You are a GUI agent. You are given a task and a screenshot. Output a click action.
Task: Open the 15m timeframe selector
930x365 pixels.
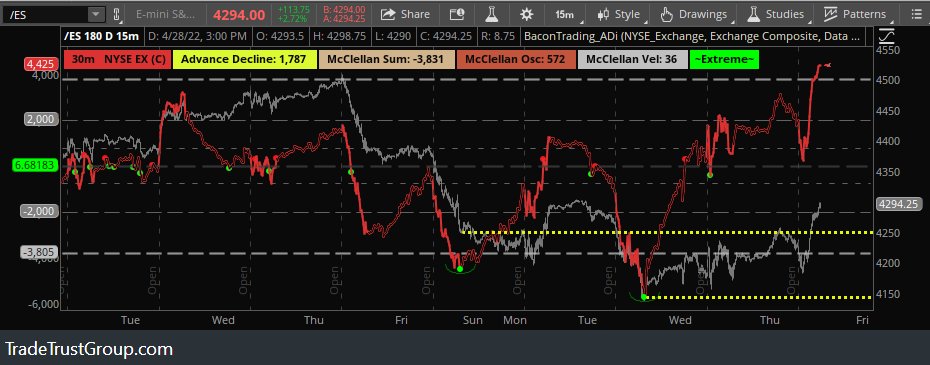pyautogui.click(x=565, y=14)
